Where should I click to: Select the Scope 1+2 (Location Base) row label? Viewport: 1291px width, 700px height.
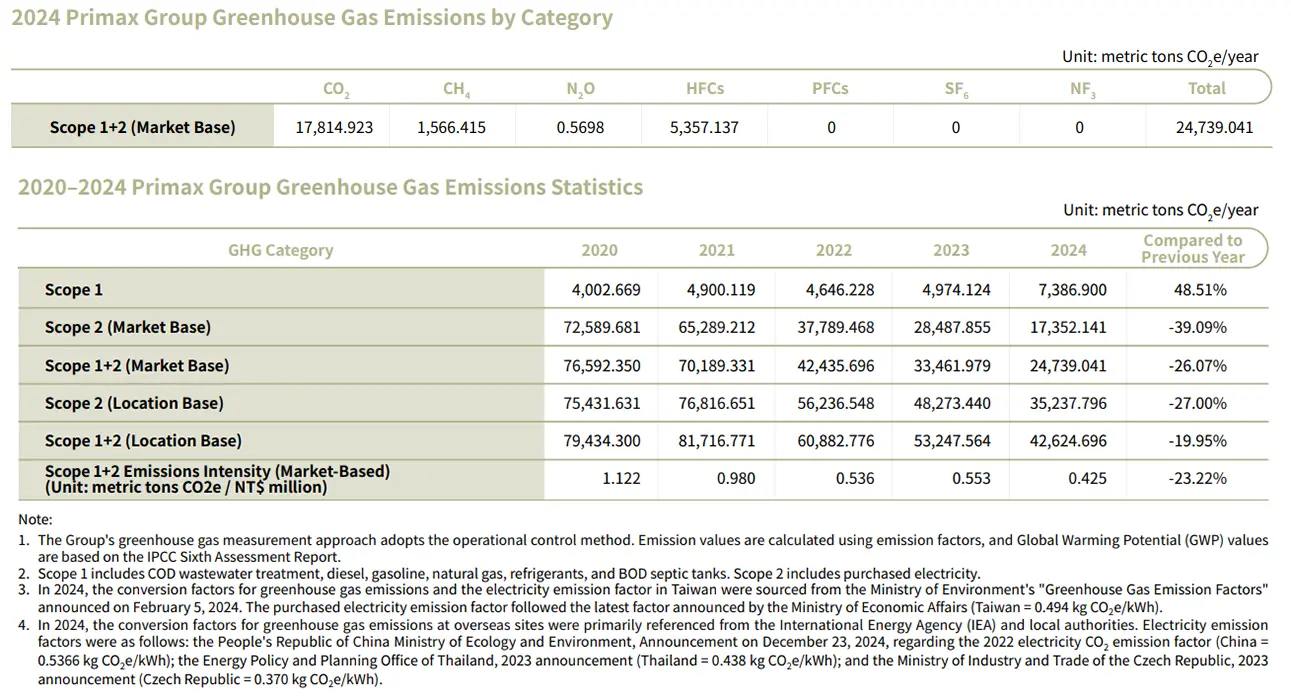coord(143,441)
